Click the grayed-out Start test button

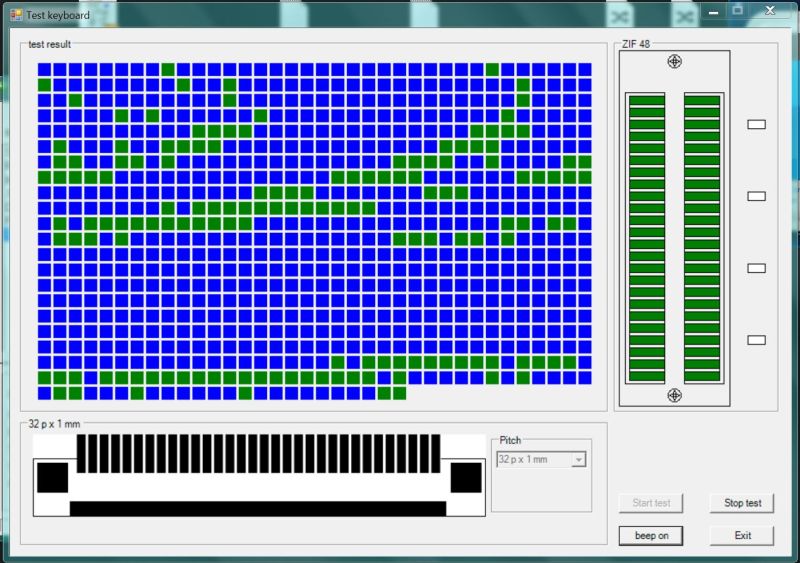click(651, 503)
